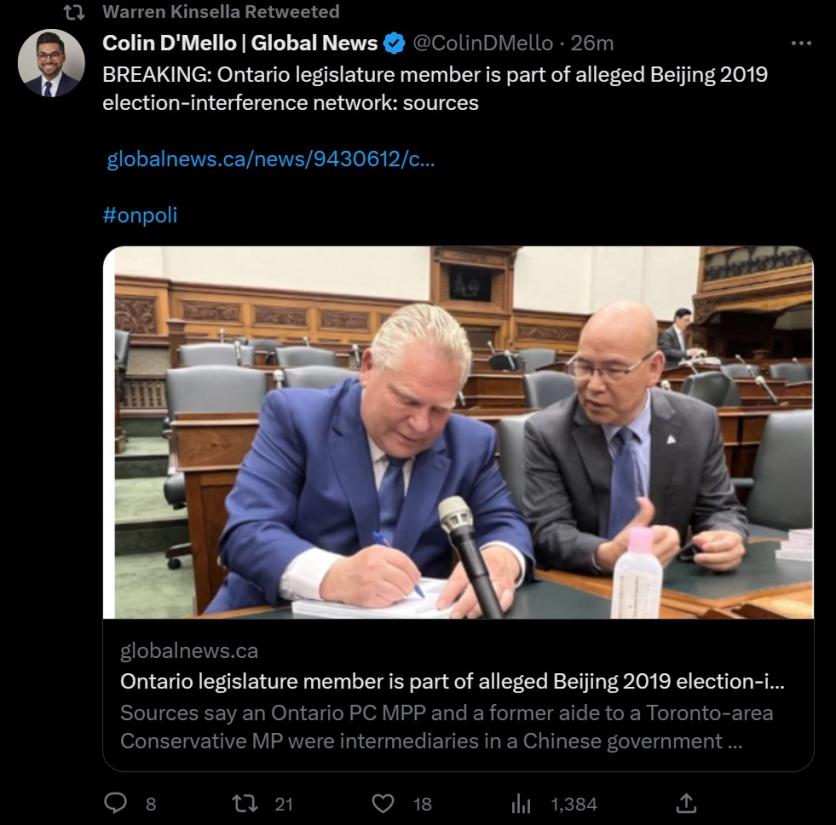836x825 pixels.
Task: Click the reply speech bubble icon
Action: click(x=117, y=803)
